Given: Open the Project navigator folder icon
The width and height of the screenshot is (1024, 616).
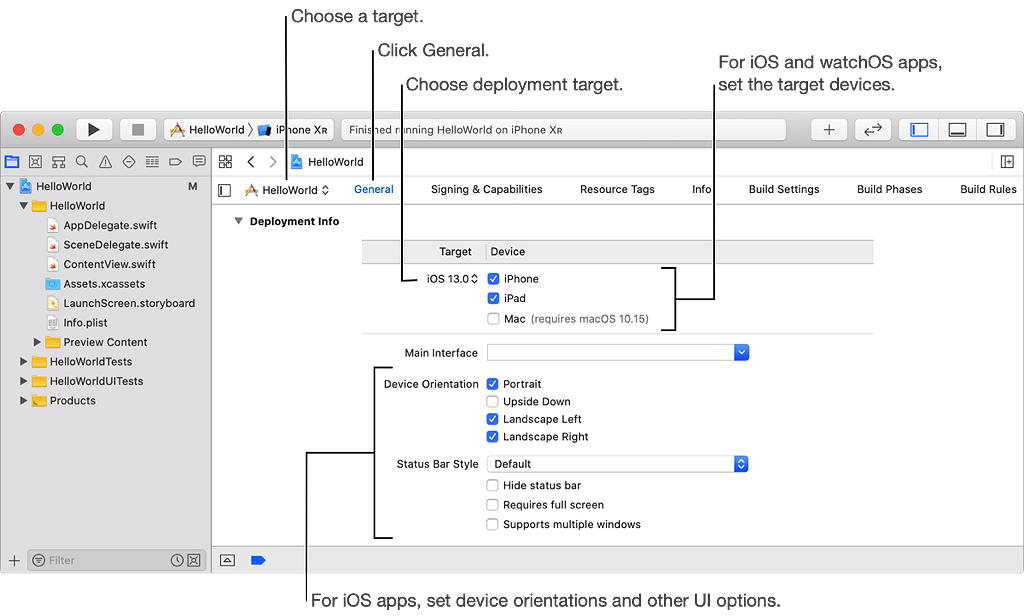Looking at the screenshot, I should pos(12,161).
